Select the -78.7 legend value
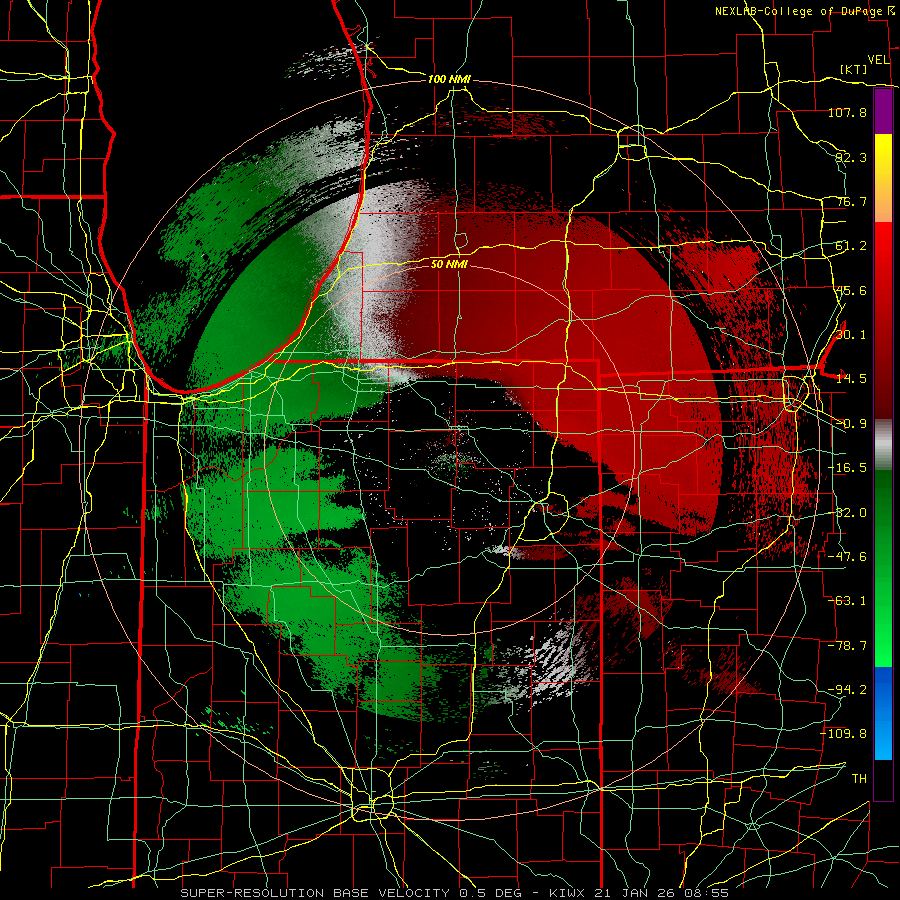The width and height of the screenshot is (900, 900). click(x=847, y=646)
